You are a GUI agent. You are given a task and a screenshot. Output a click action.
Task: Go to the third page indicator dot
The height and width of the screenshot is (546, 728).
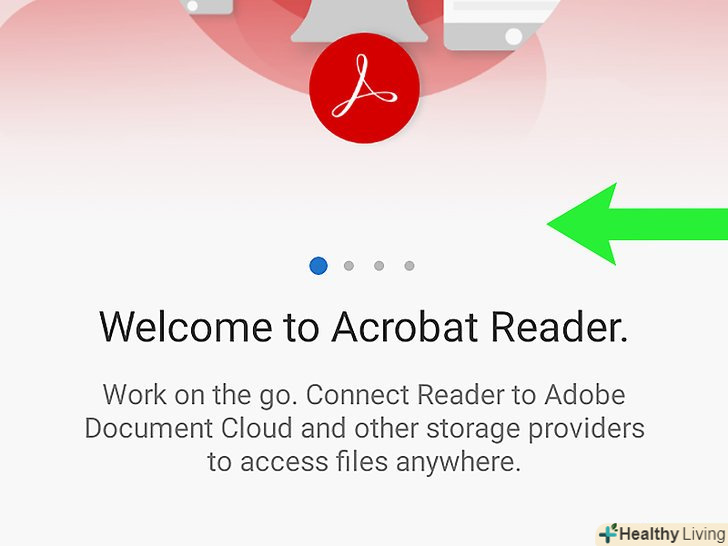[379, 266]
